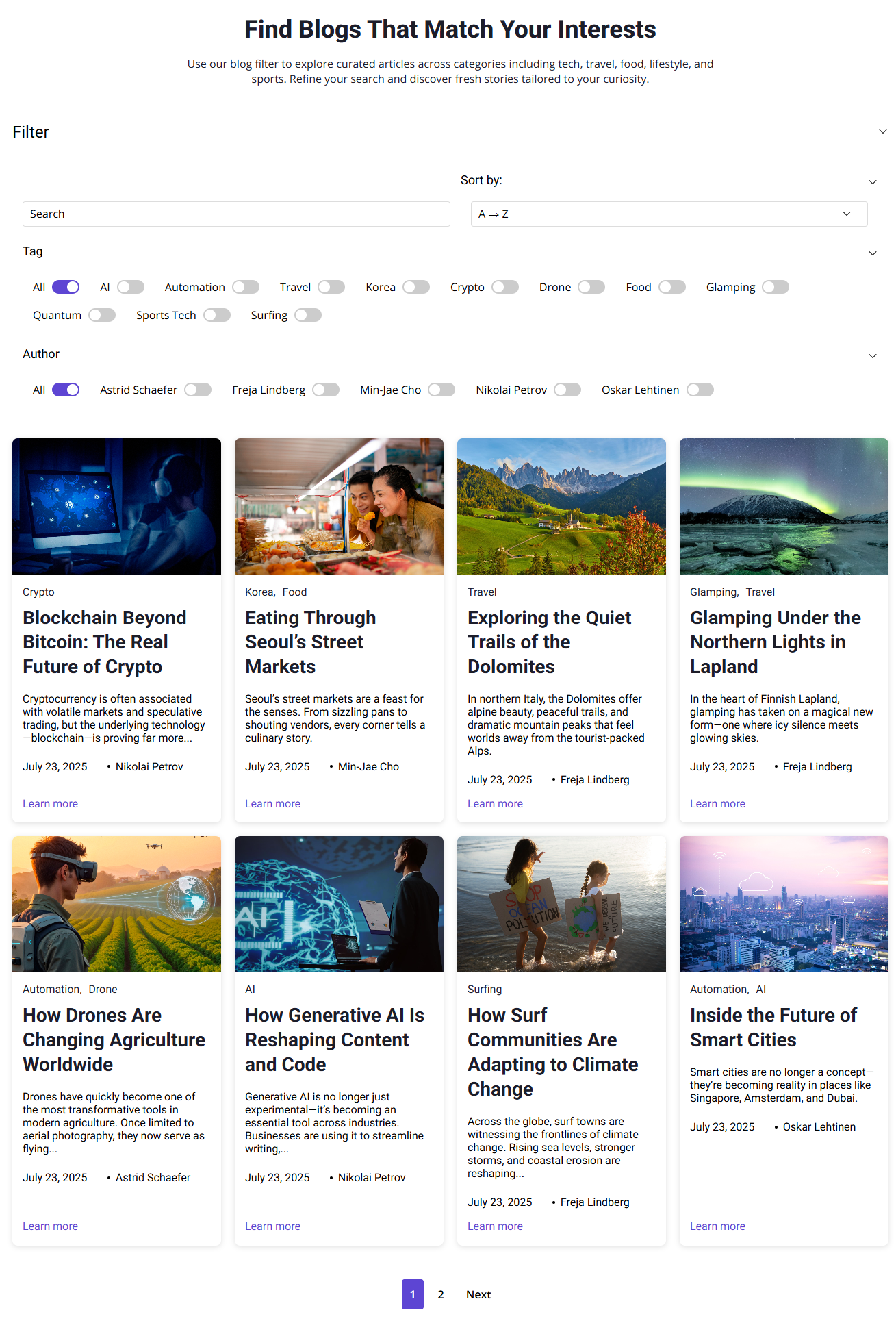Image resolution: width=896 pixels, height=1323 pixels.
Task: Turn on the Crypto tag switch
Action: 504,287
